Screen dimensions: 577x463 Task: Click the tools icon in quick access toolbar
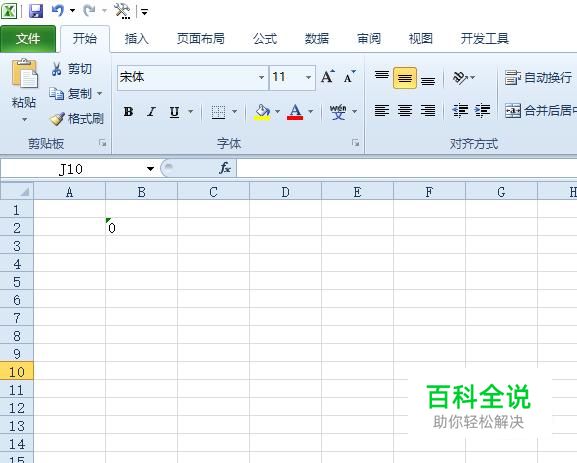(x=122, y=11)
